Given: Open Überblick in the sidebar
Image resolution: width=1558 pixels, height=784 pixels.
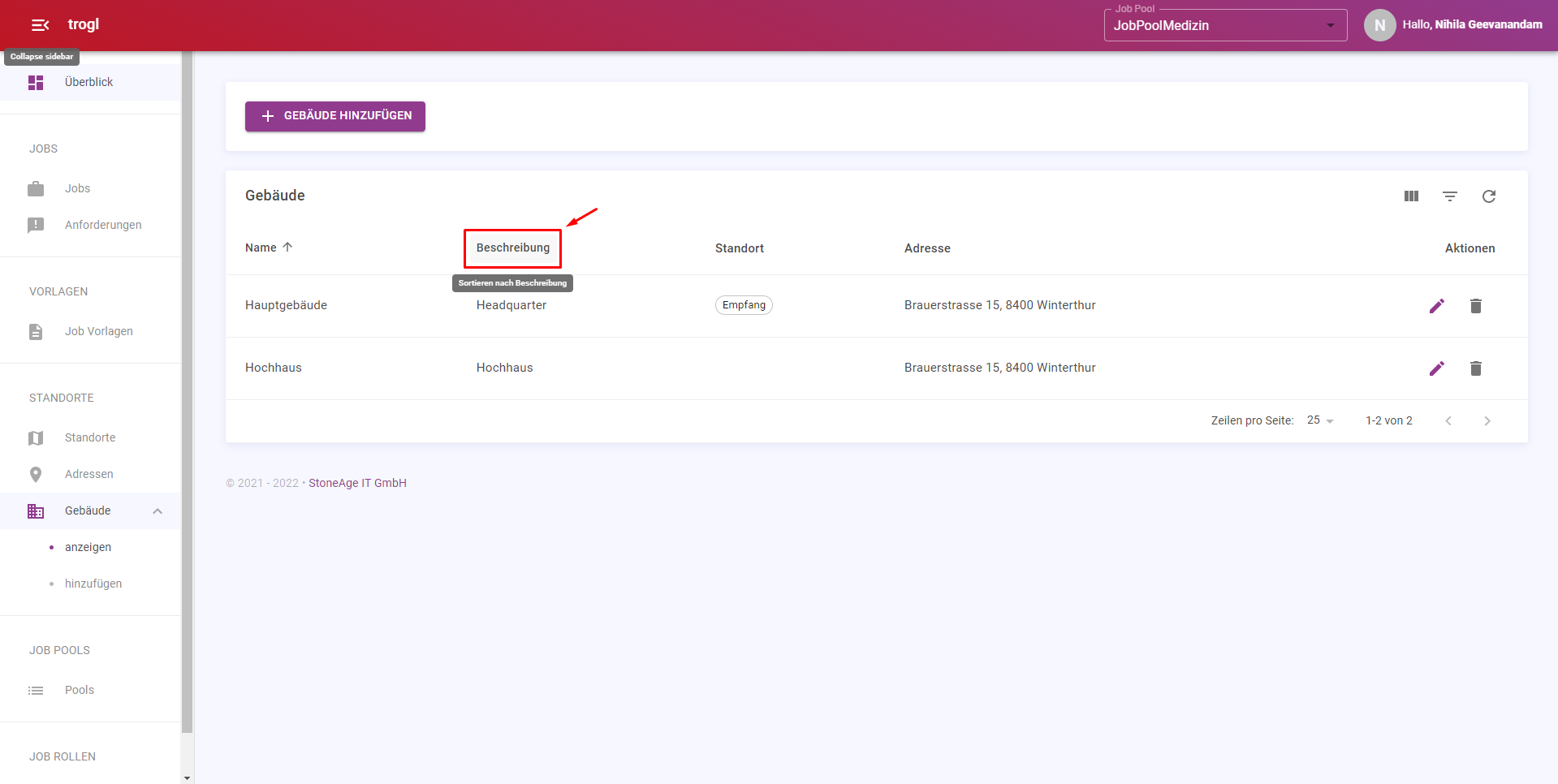Looking at the screenshot, I should point(88,83).
